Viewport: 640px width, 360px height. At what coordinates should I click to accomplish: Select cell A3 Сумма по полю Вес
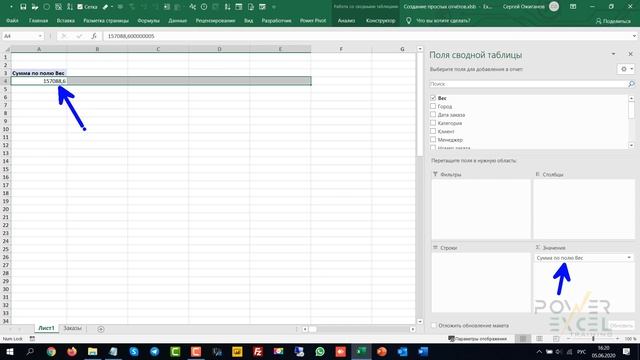pyautogui.click(x=38, y=73)
